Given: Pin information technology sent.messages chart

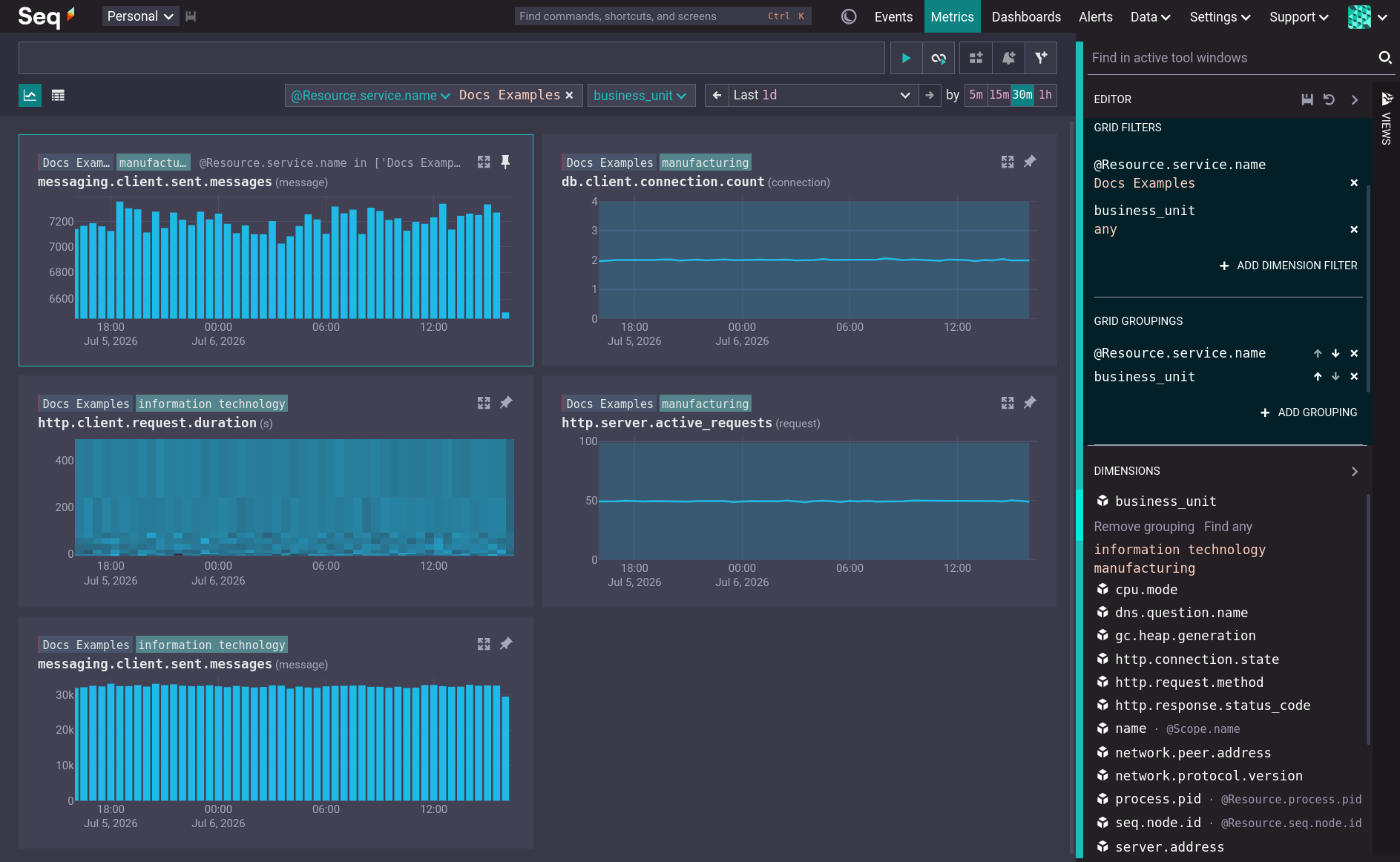Looking at the screenshot, I should pos(506,644).
